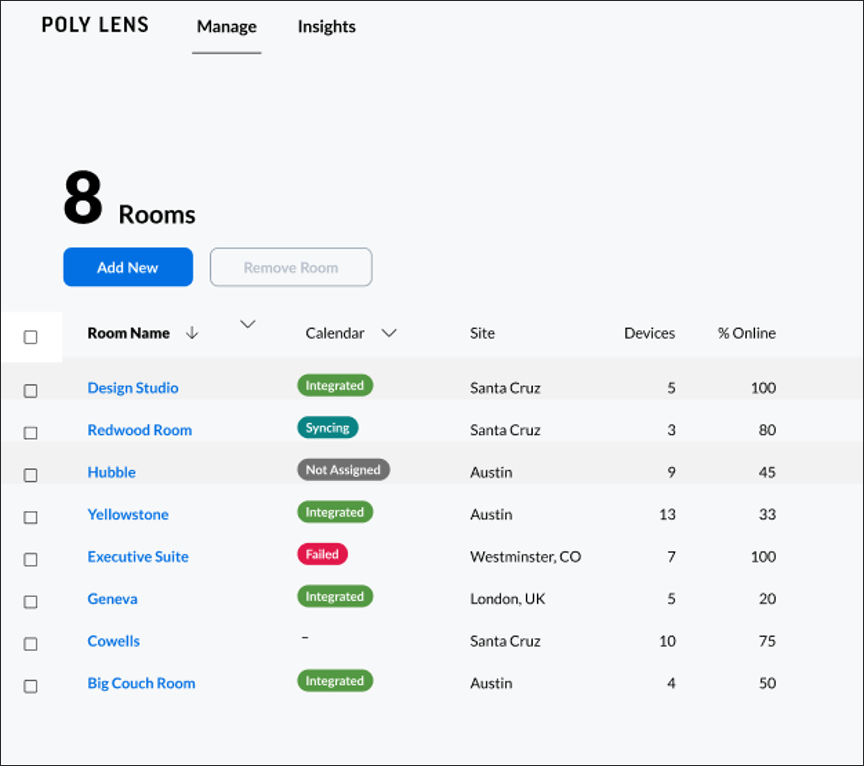Click the Not Assigned badge for Hubble
Viewport: 864px width, 766px height.
343,469
